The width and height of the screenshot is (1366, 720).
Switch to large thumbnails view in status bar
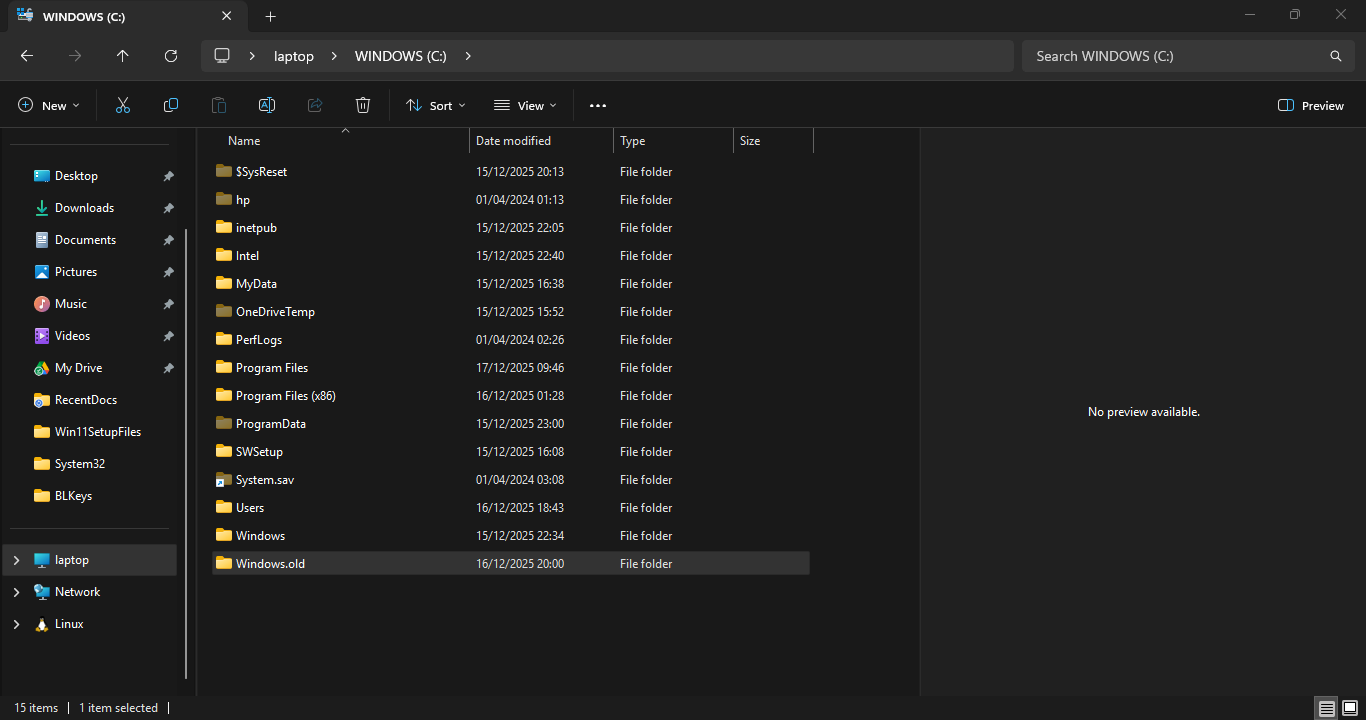pos(1350,708)
